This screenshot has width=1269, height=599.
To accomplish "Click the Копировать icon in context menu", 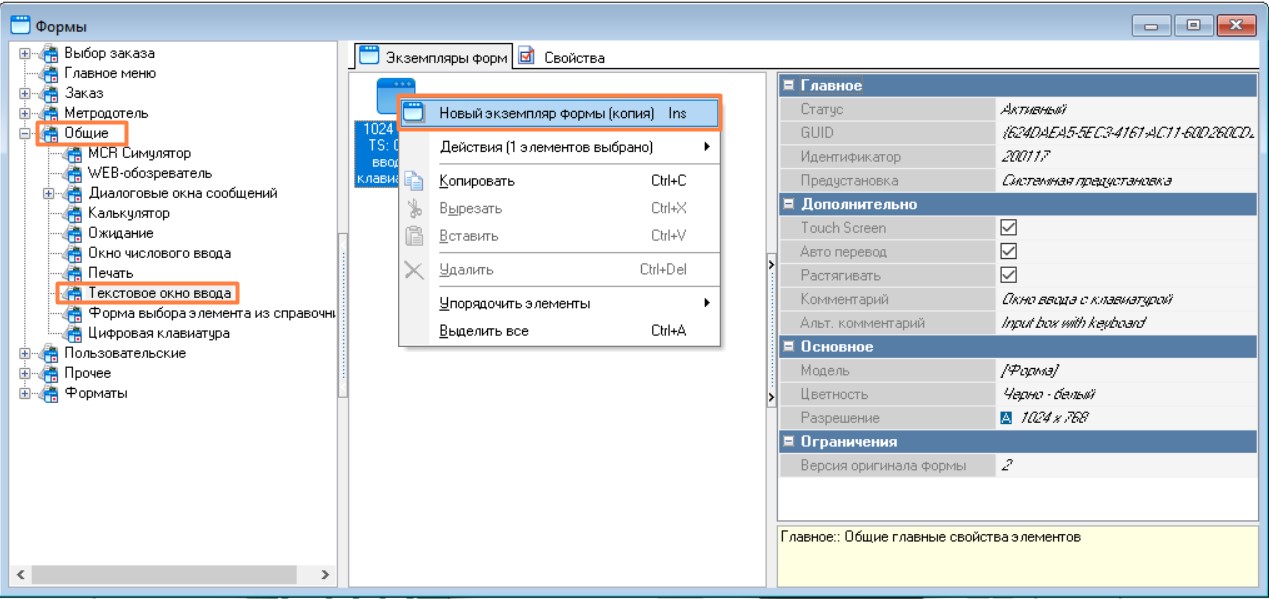I will pos(414,181).
